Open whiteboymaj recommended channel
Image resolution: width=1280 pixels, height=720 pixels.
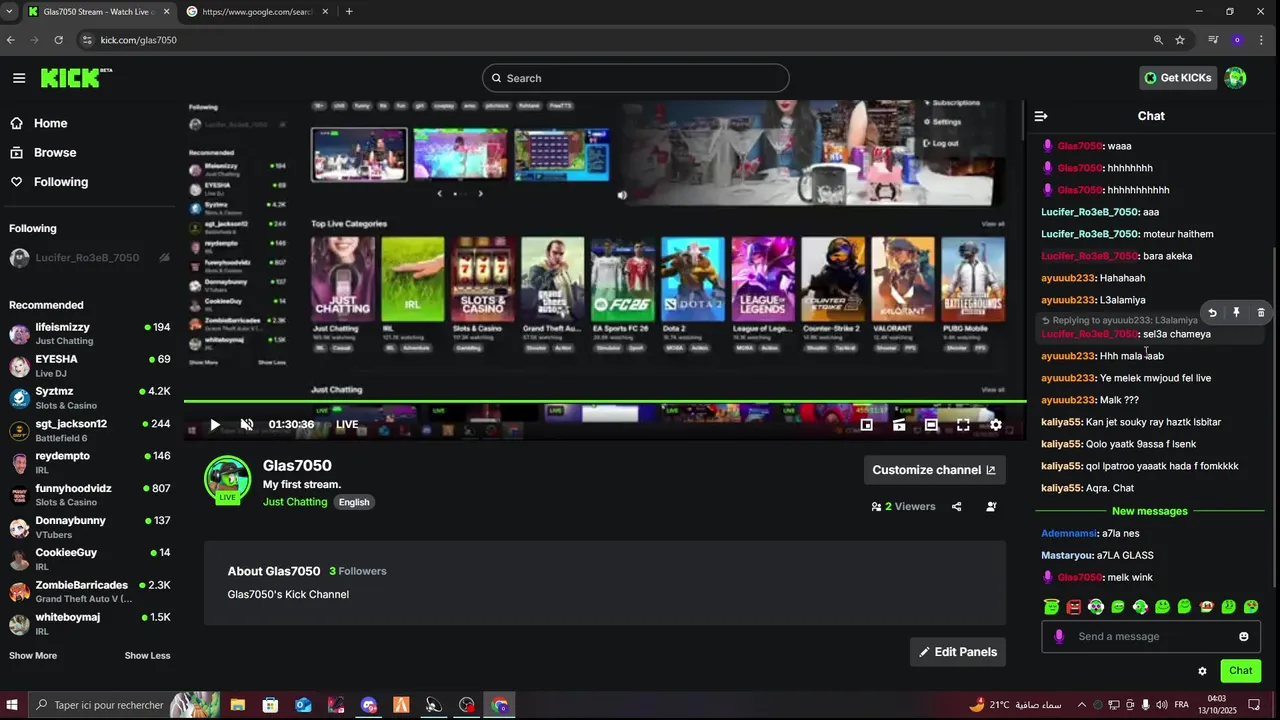(x=90, y=624)
